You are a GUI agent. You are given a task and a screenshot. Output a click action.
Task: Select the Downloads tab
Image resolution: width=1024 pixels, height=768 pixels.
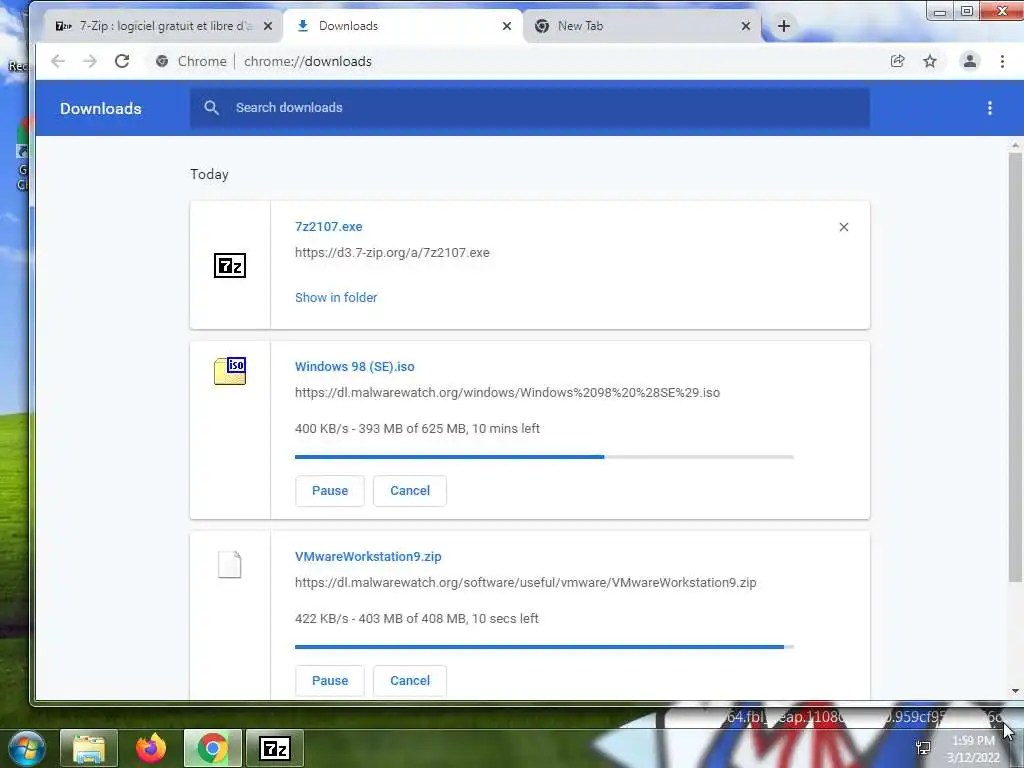pos(403,26)
